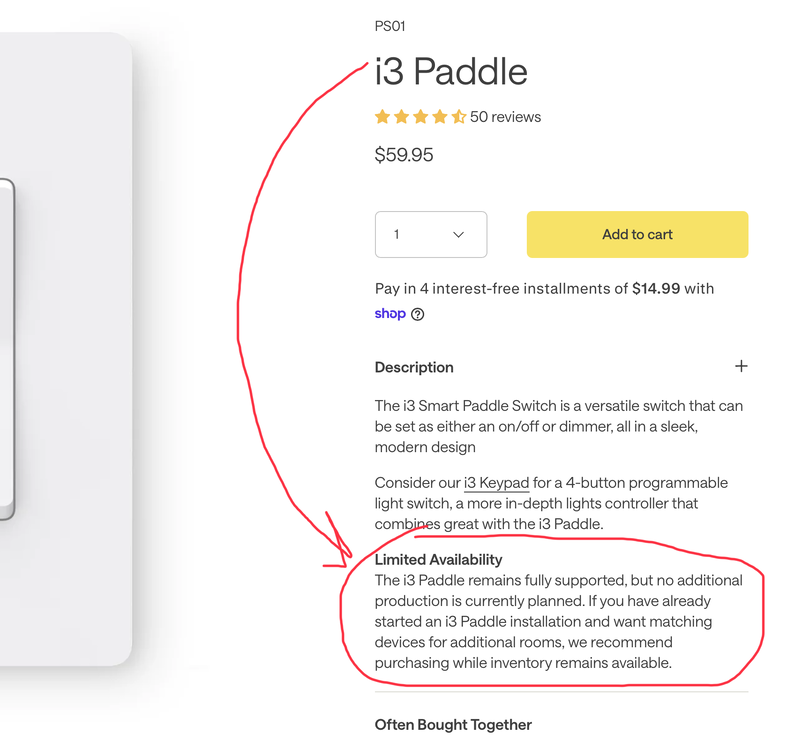
Task: Click the Shop Pay logo
Action: point(390,313)
